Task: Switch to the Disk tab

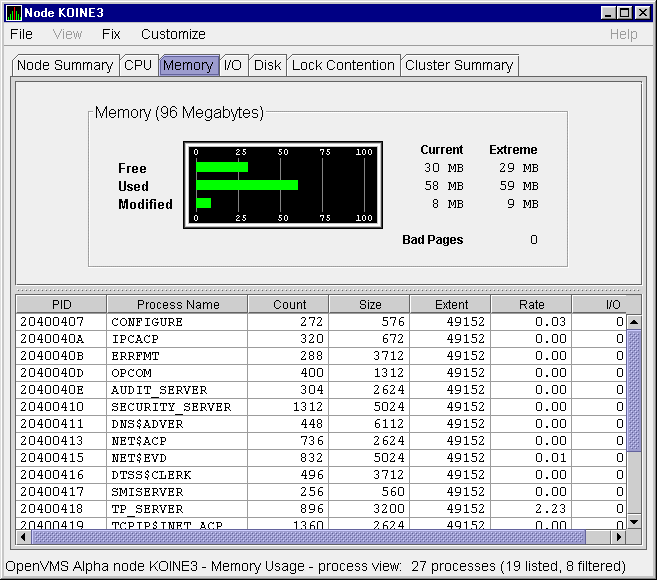Action: click(267, 65)
